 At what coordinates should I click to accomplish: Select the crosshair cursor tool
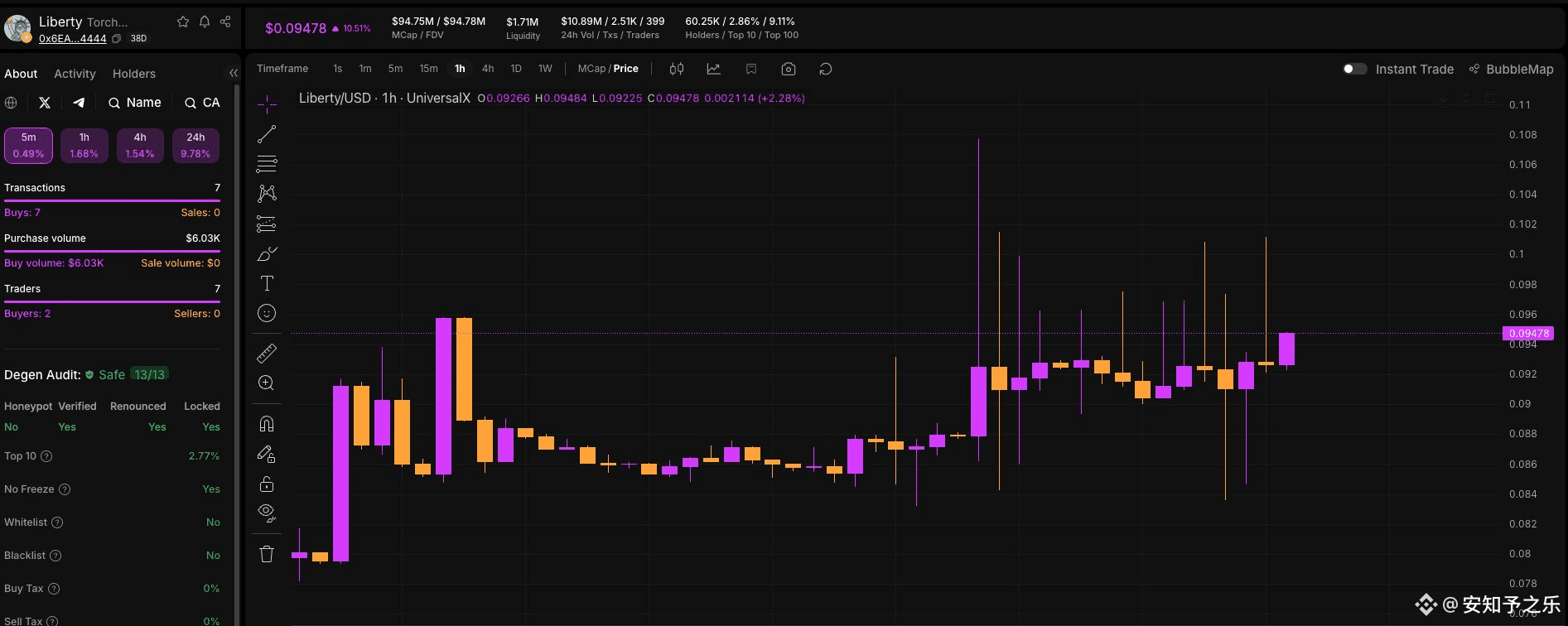267,104
